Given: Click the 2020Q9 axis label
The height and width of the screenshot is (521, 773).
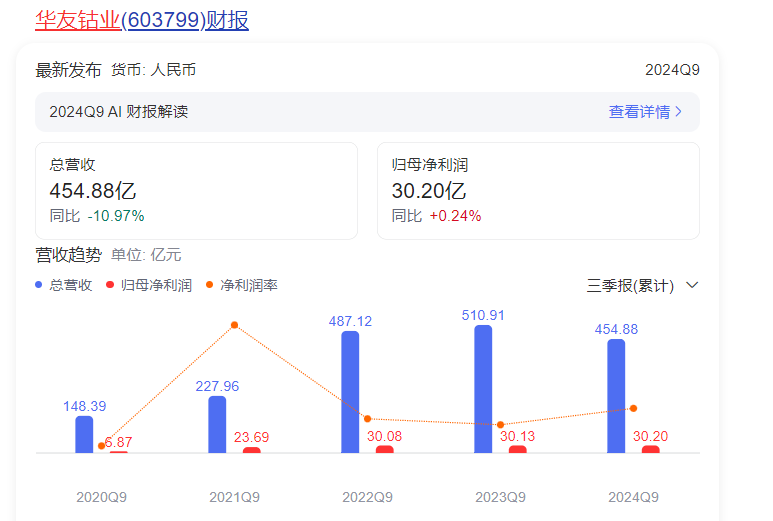Looking at the screenshot, I should coord(102,497).
